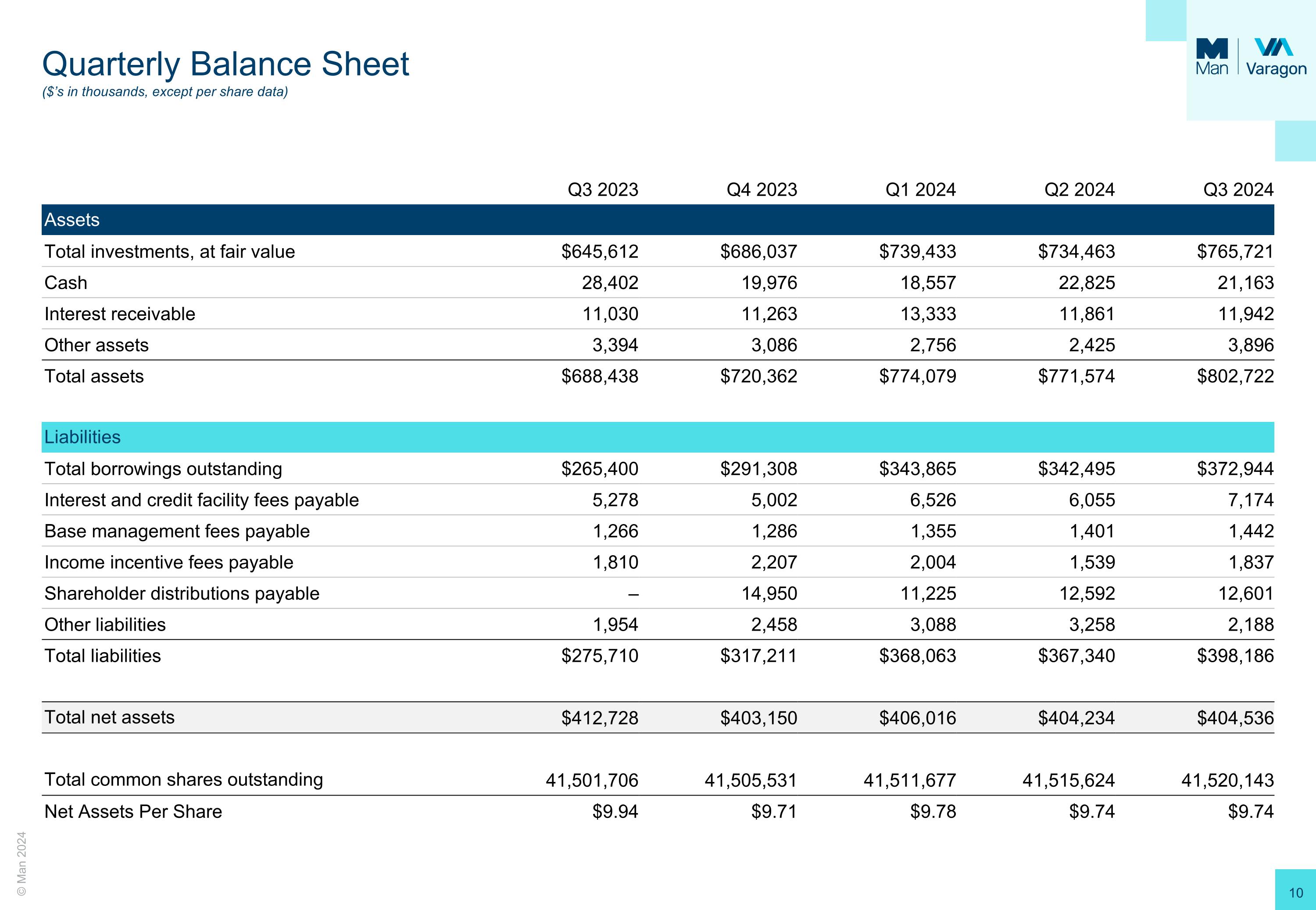The height and width of the screenshot is (910, 1316).
Task: Select Other assets value 3,896
Action: pyautogui.click(x=1251, y=345)
